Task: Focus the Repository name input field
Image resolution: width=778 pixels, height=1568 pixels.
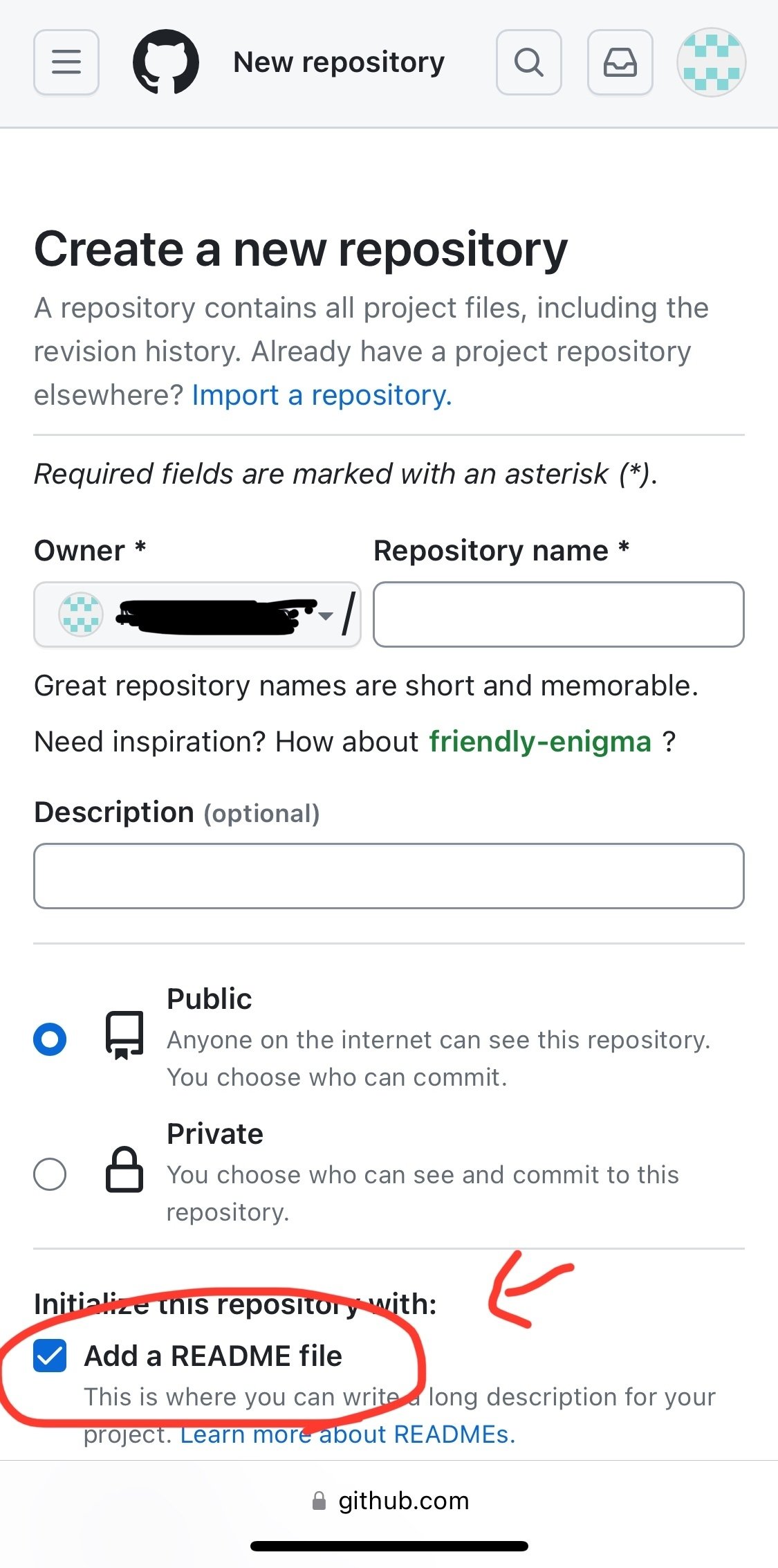Action: pyautogui.click(x=559, y=614)
